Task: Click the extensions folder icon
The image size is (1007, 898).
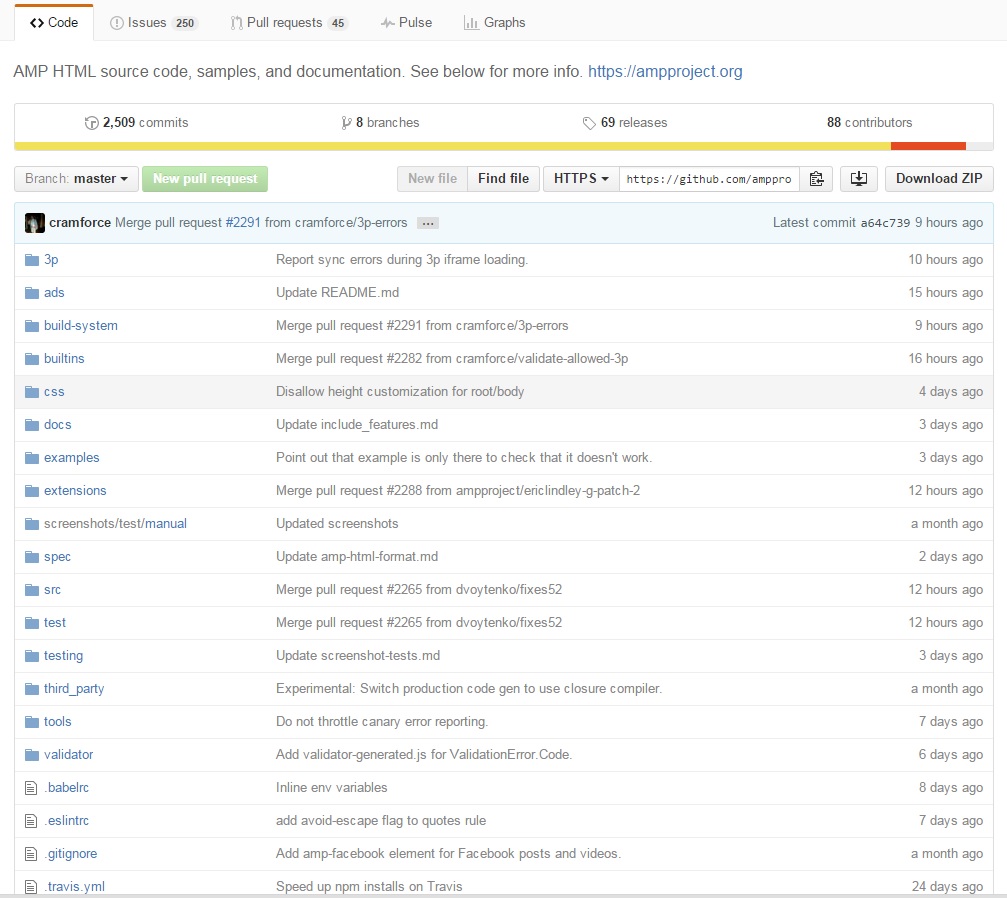Action: 32,491
